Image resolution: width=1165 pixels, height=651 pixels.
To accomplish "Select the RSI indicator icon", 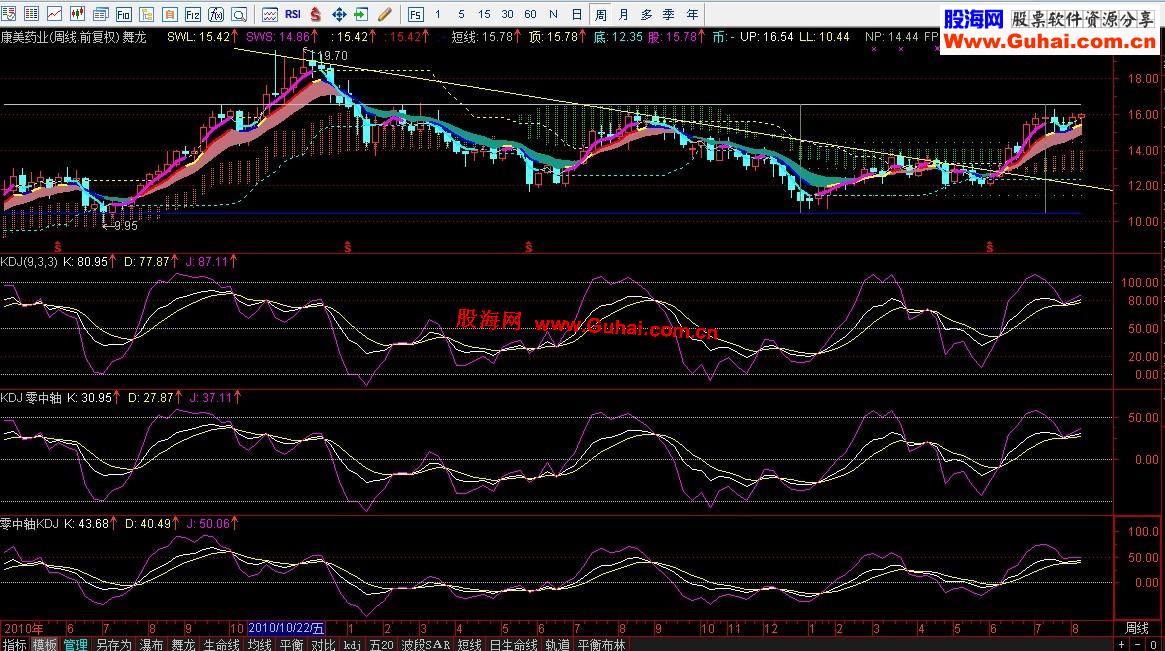I will point(293,13).
